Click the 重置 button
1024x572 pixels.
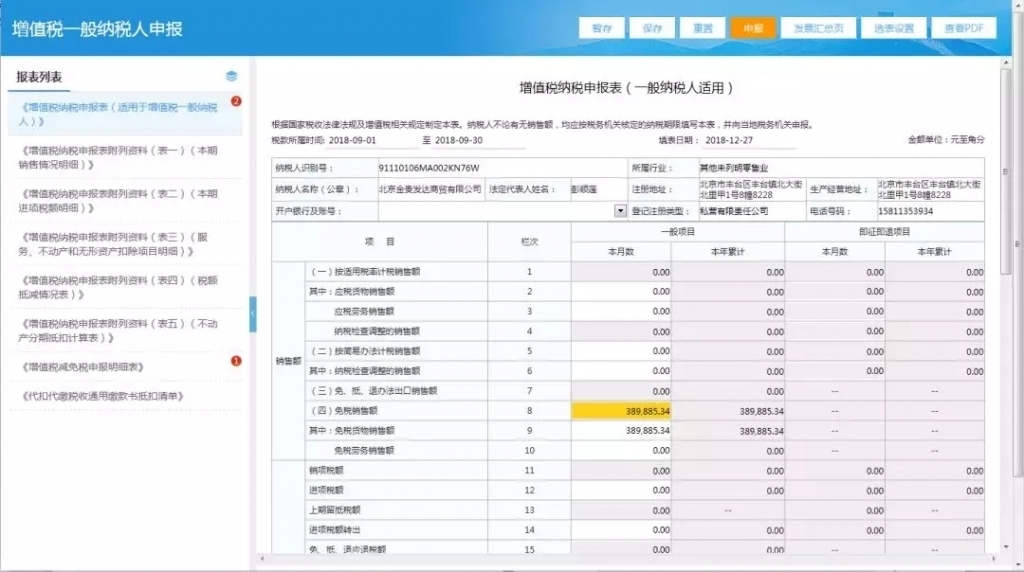(x=703, y=28)
